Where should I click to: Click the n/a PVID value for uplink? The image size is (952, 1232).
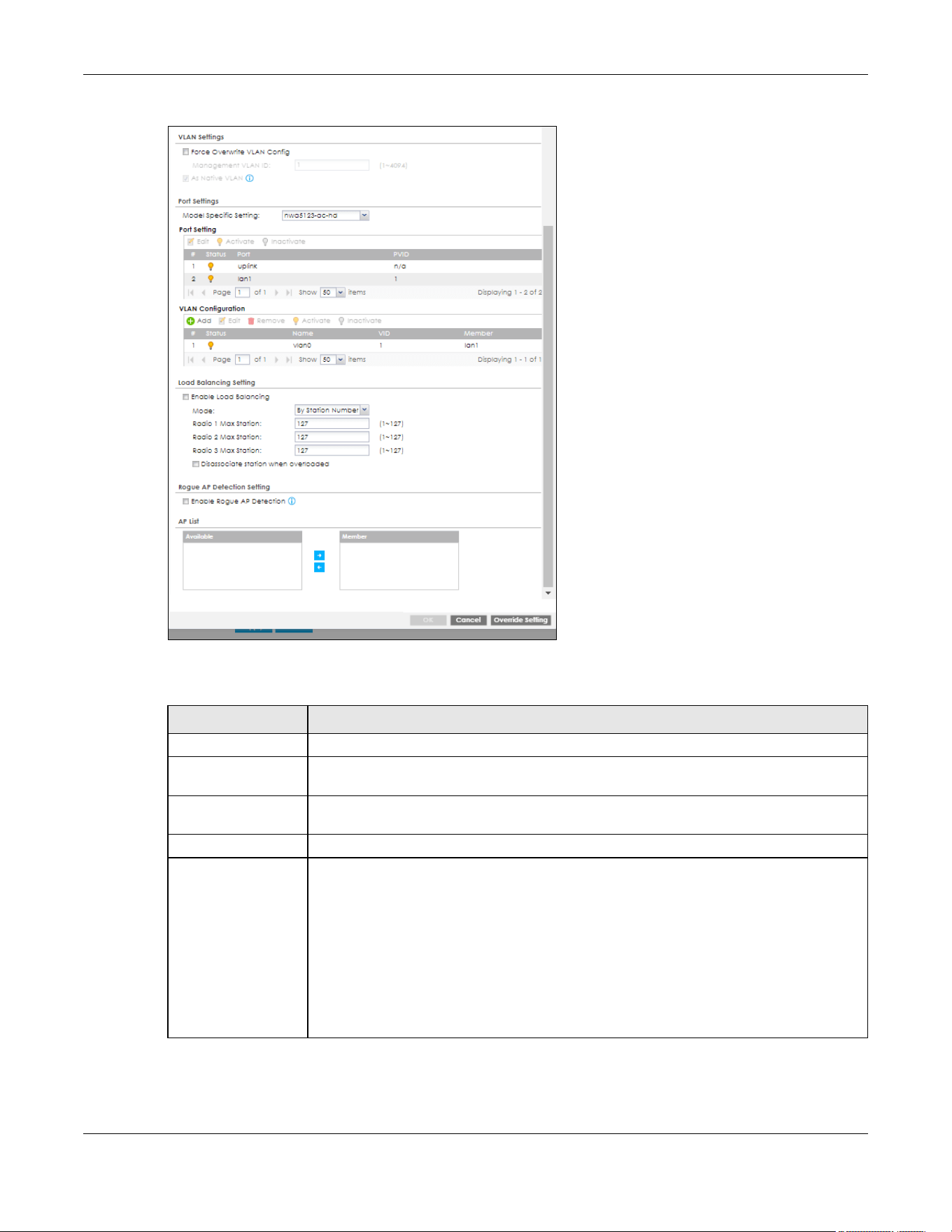click(400, 267)
